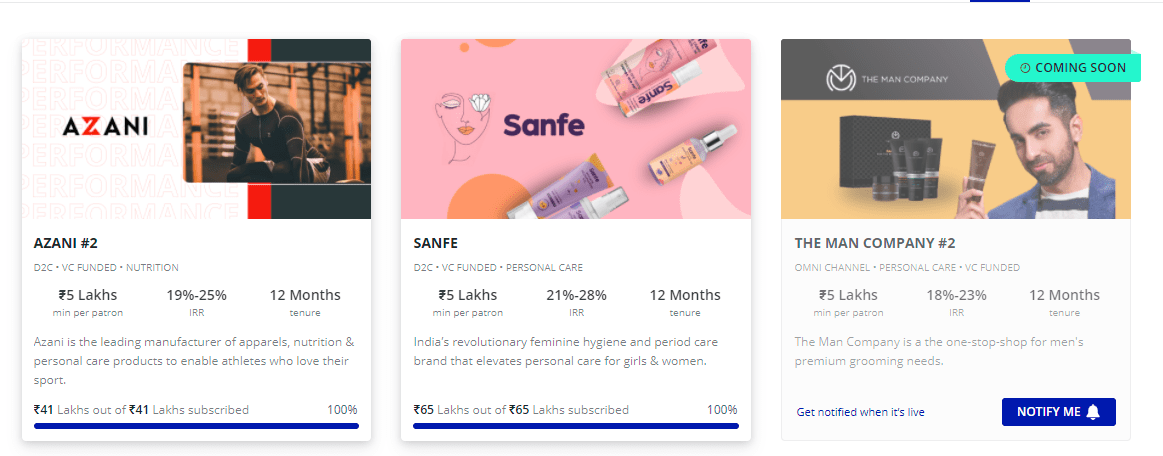Click the clock icon in Coming Soon badge
Screen dimensions: 1163x456
(x=1026, y=67)
